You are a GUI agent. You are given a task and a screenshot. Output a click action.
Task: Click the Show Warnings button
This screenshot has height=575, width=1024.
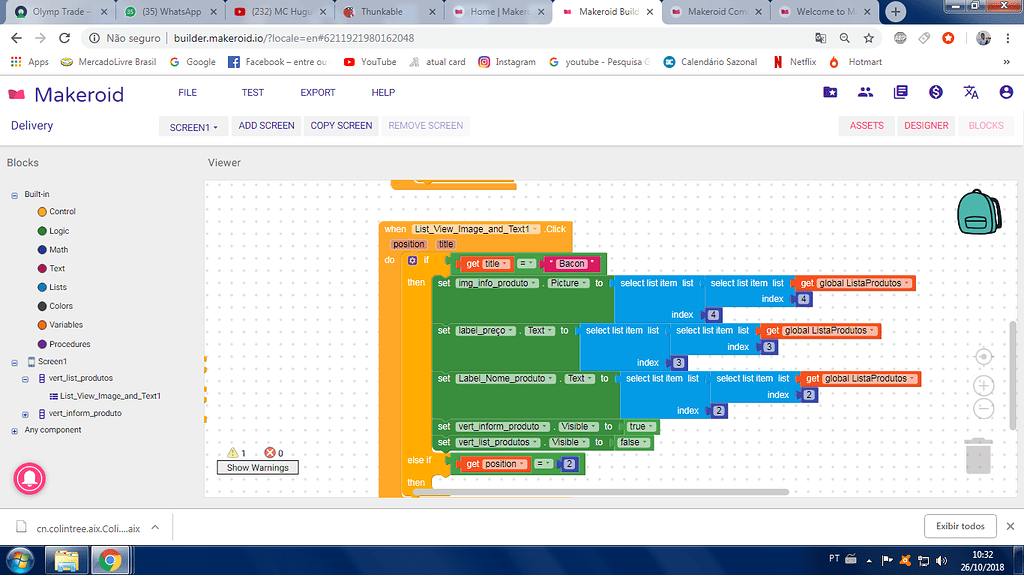click(257, 468)
